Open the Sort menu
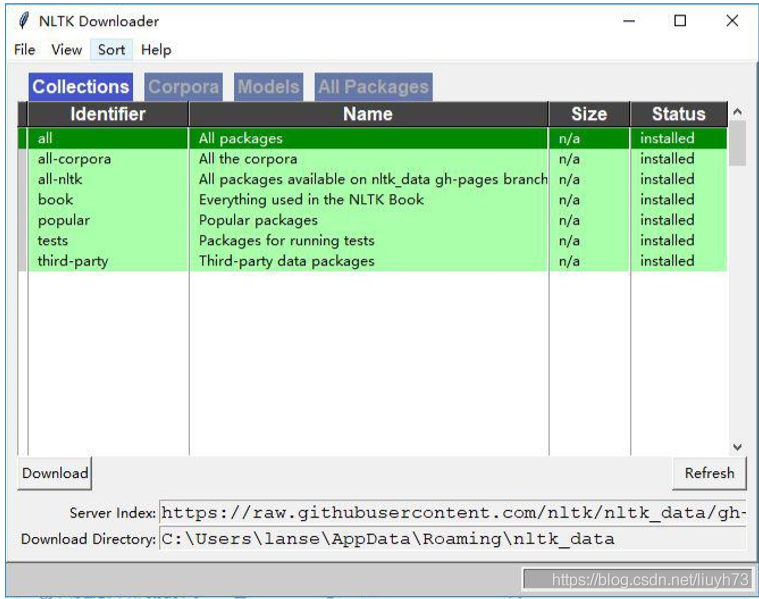The image size is (759, 599). point(111,50)
